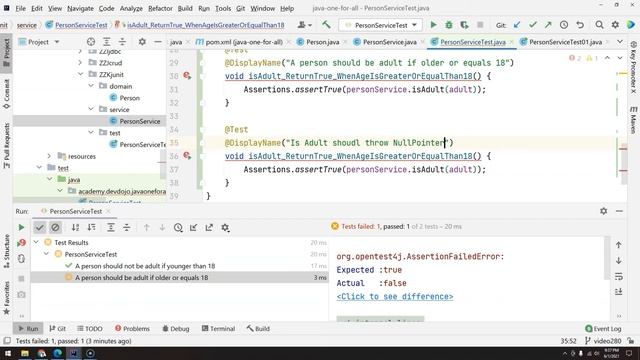Show hidden editor tabs dropdown arrow
Screen dimensions: 640x360
point(620,42)
